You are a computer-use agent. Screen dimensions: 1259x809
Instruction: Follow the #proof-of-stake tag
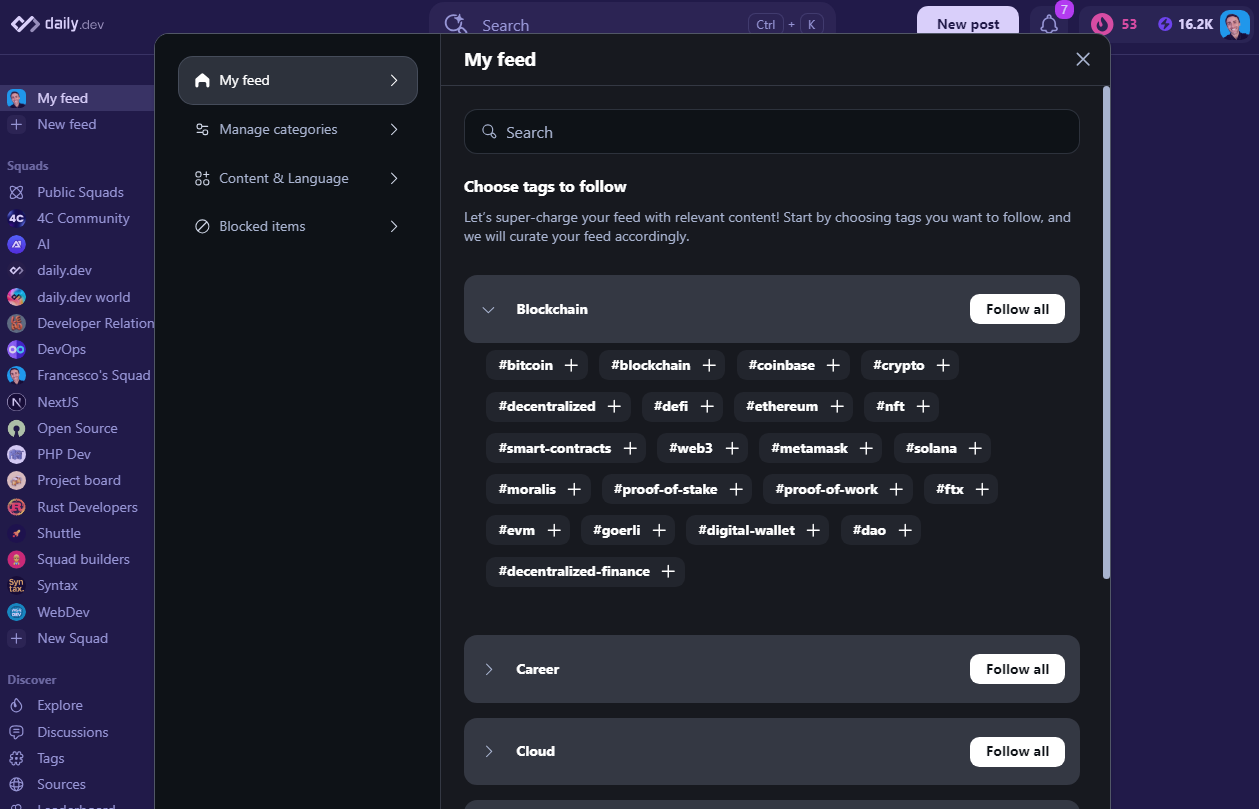click(x=677, y=489)
